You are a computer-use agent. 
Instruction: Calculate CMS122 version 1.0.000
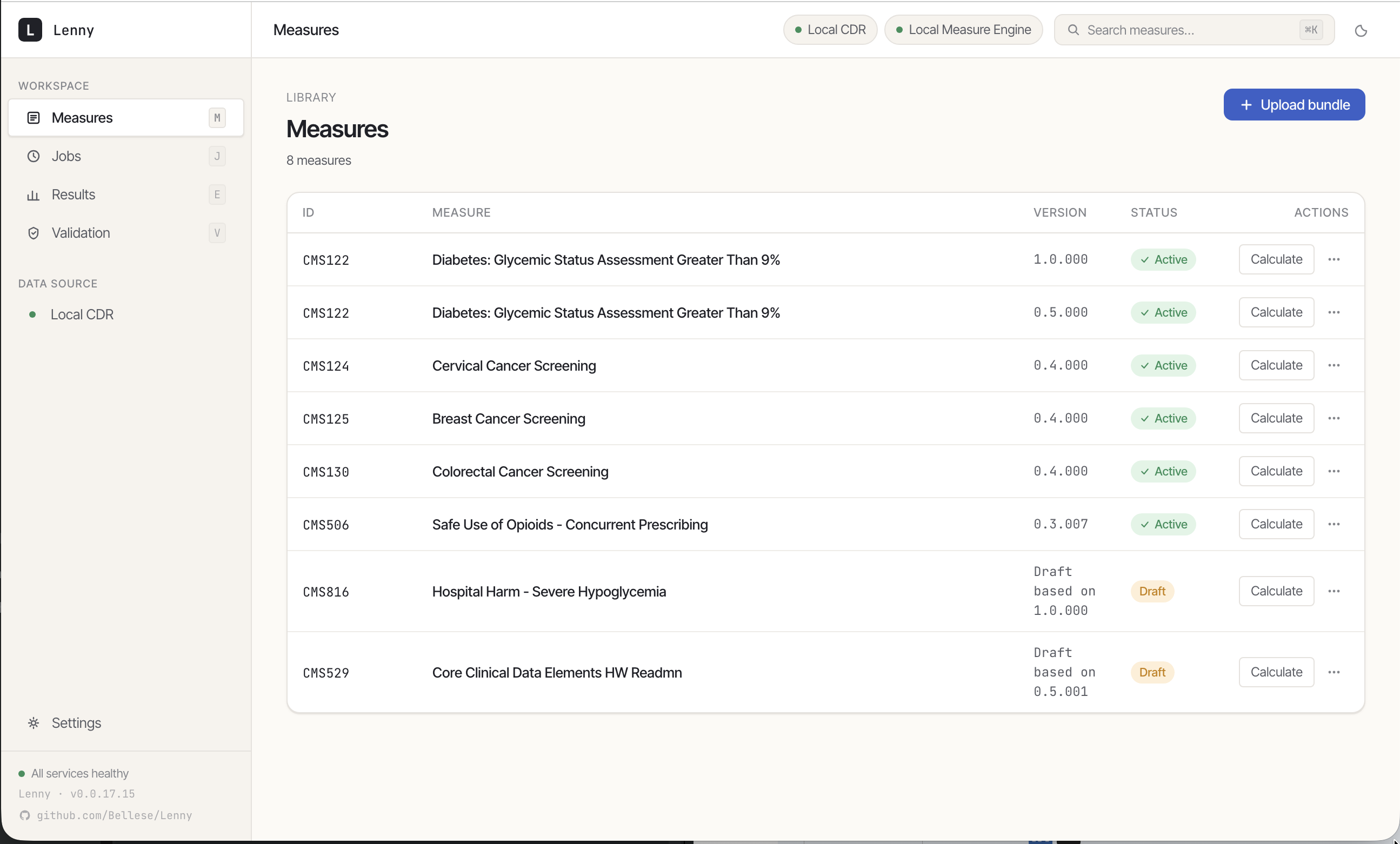(1276, 259)
